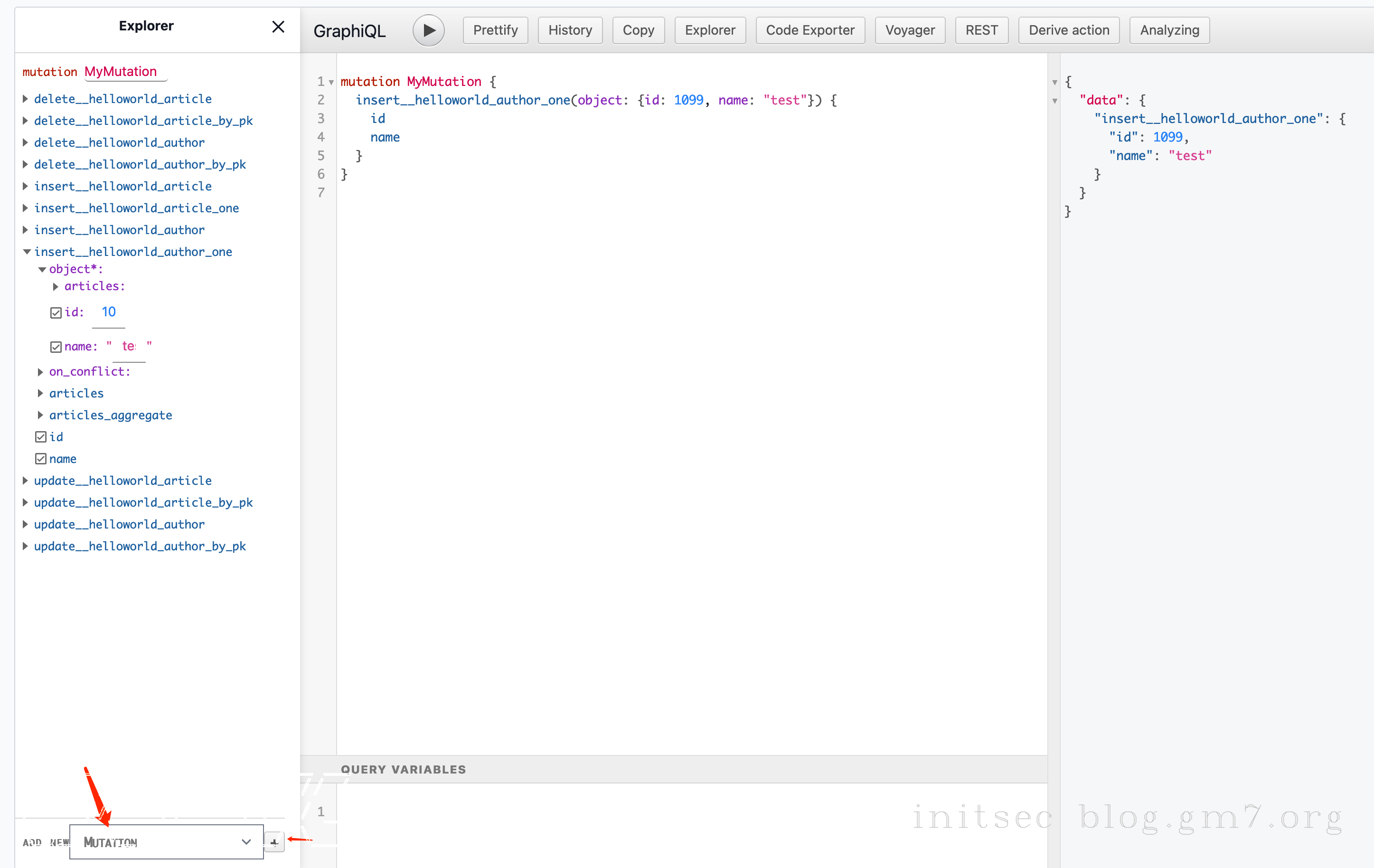Open the History panel
Image resolution: width=1374 pixels, height=868 pixels.
click(569, 30)
